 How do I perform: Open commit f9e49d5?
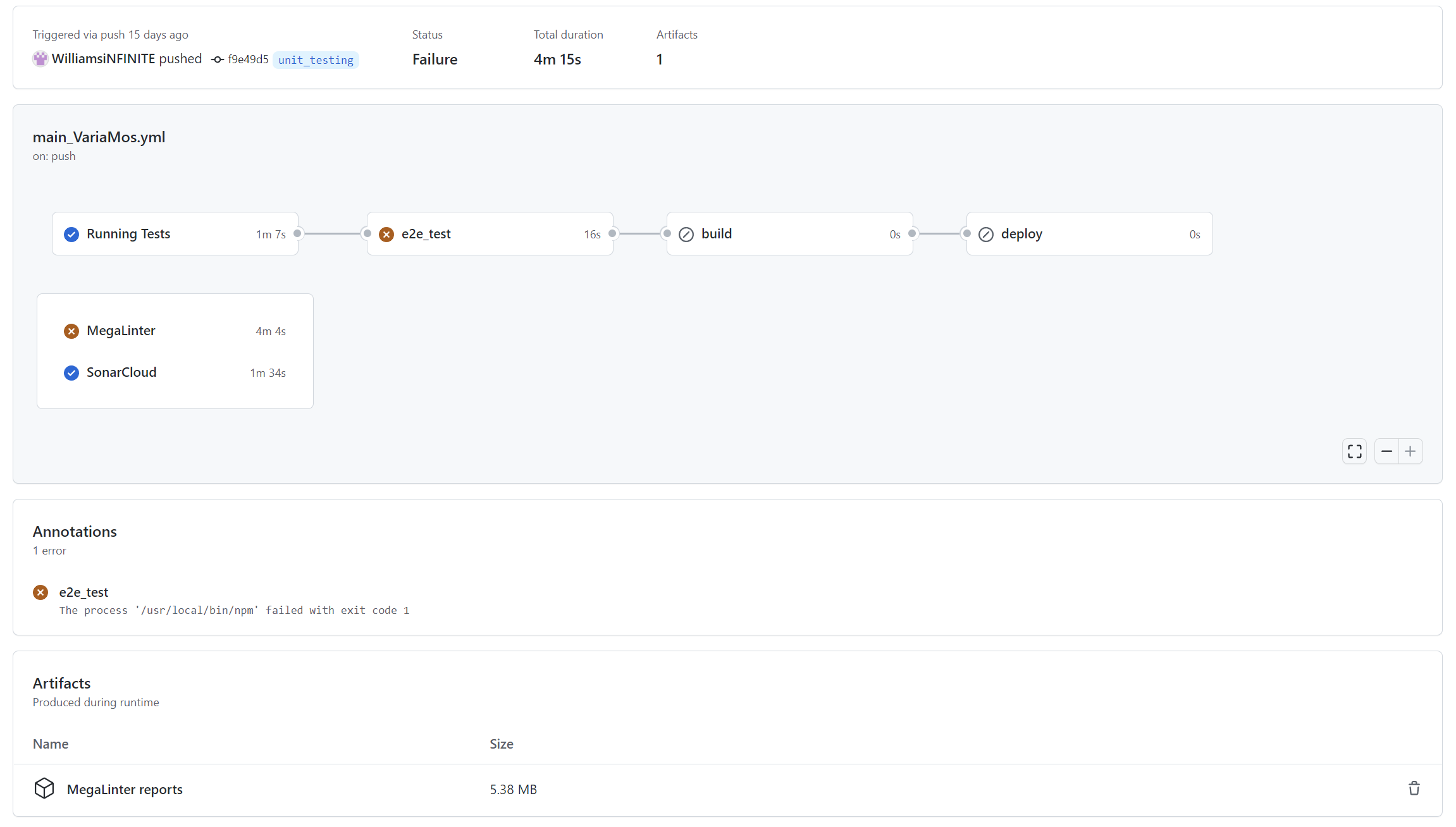248,59
